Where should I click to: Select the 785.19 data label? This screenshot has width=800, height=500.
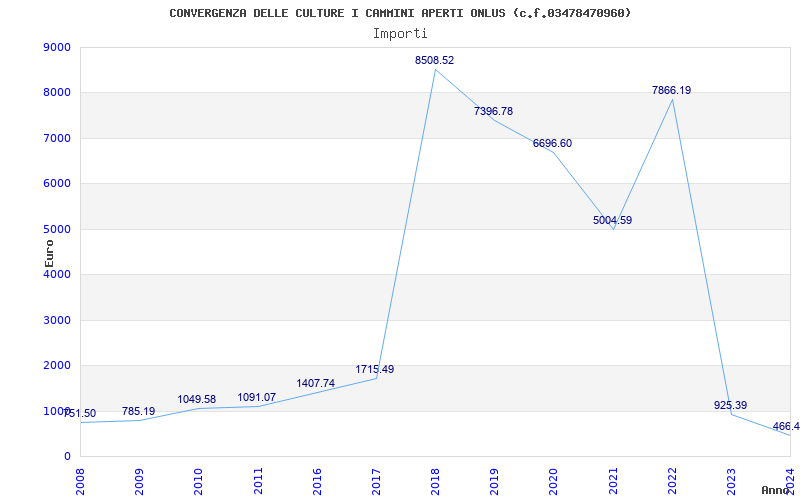coord(138,411)
